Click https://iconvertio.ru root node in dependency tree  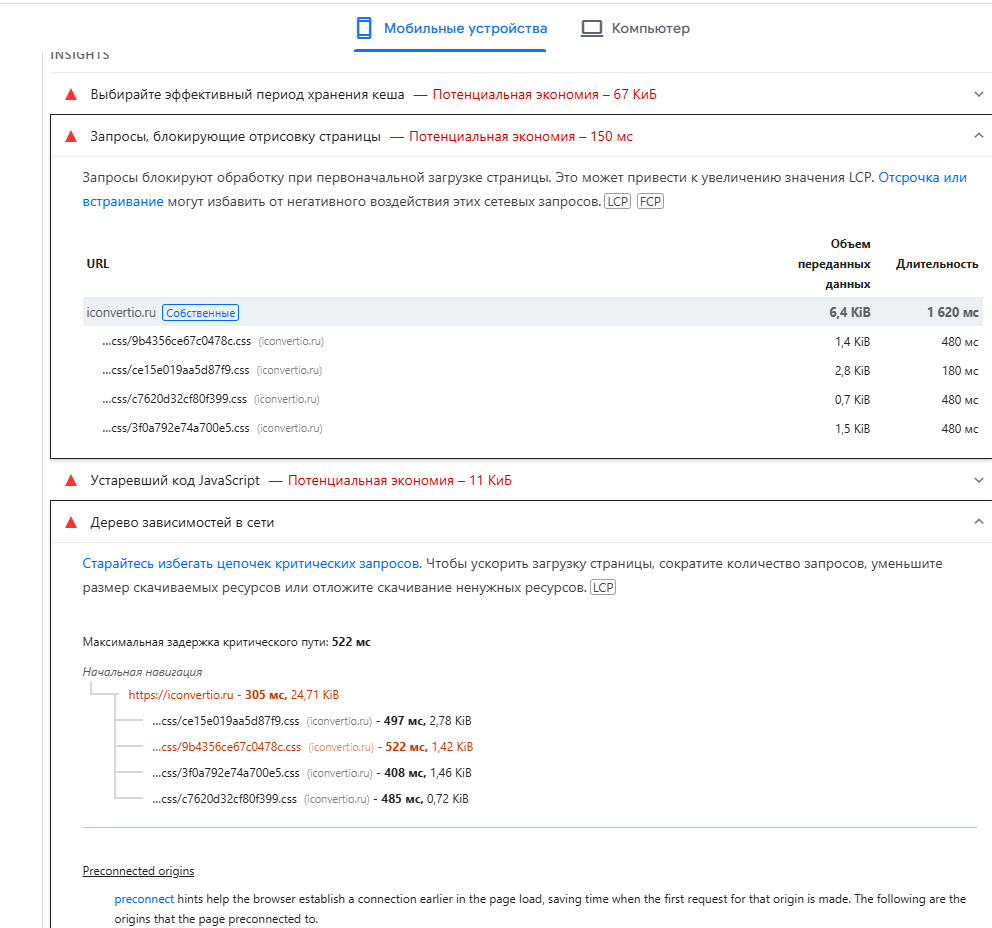coord(181,695)
